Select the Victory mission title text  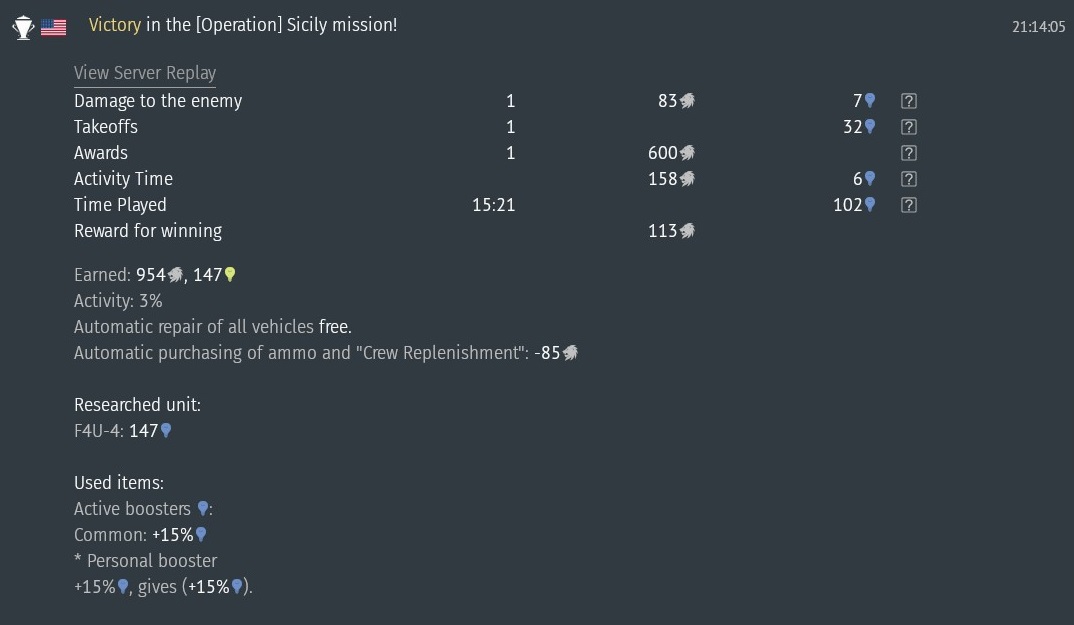click(x=243, y=25)
